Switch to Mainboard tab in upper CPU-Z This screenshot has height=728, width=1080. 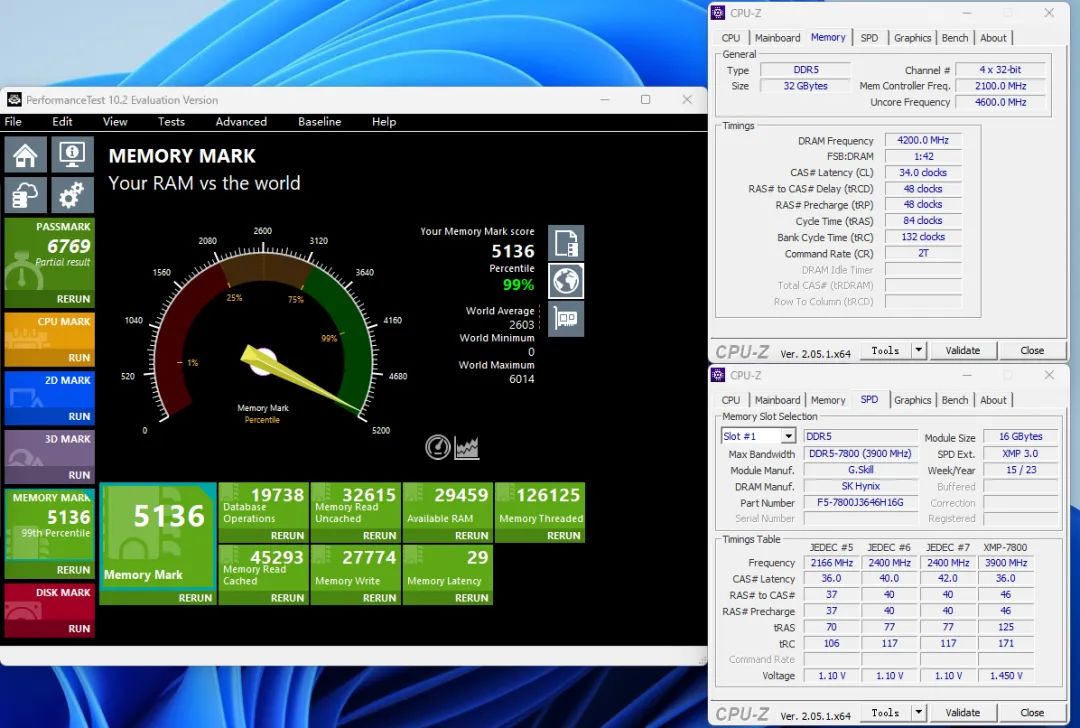point(777,38)
